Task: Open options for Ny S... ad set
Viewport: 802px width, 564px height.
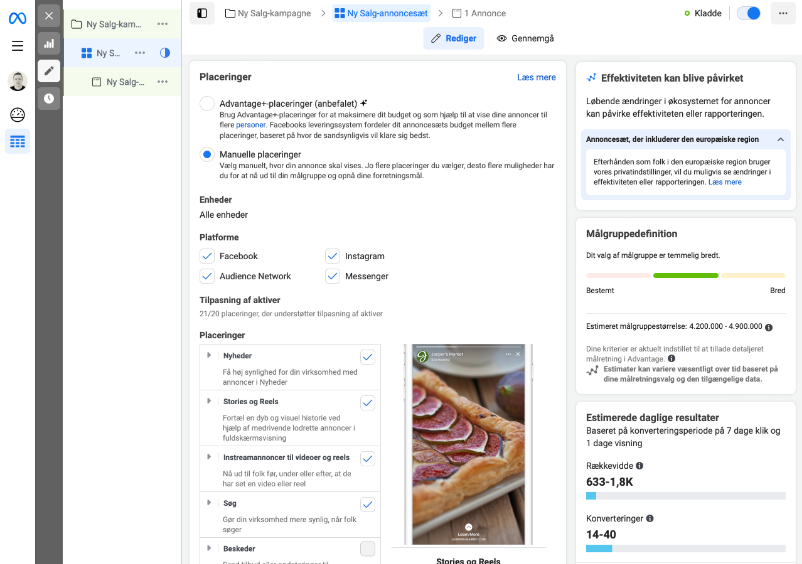Action: coord(140,53)
